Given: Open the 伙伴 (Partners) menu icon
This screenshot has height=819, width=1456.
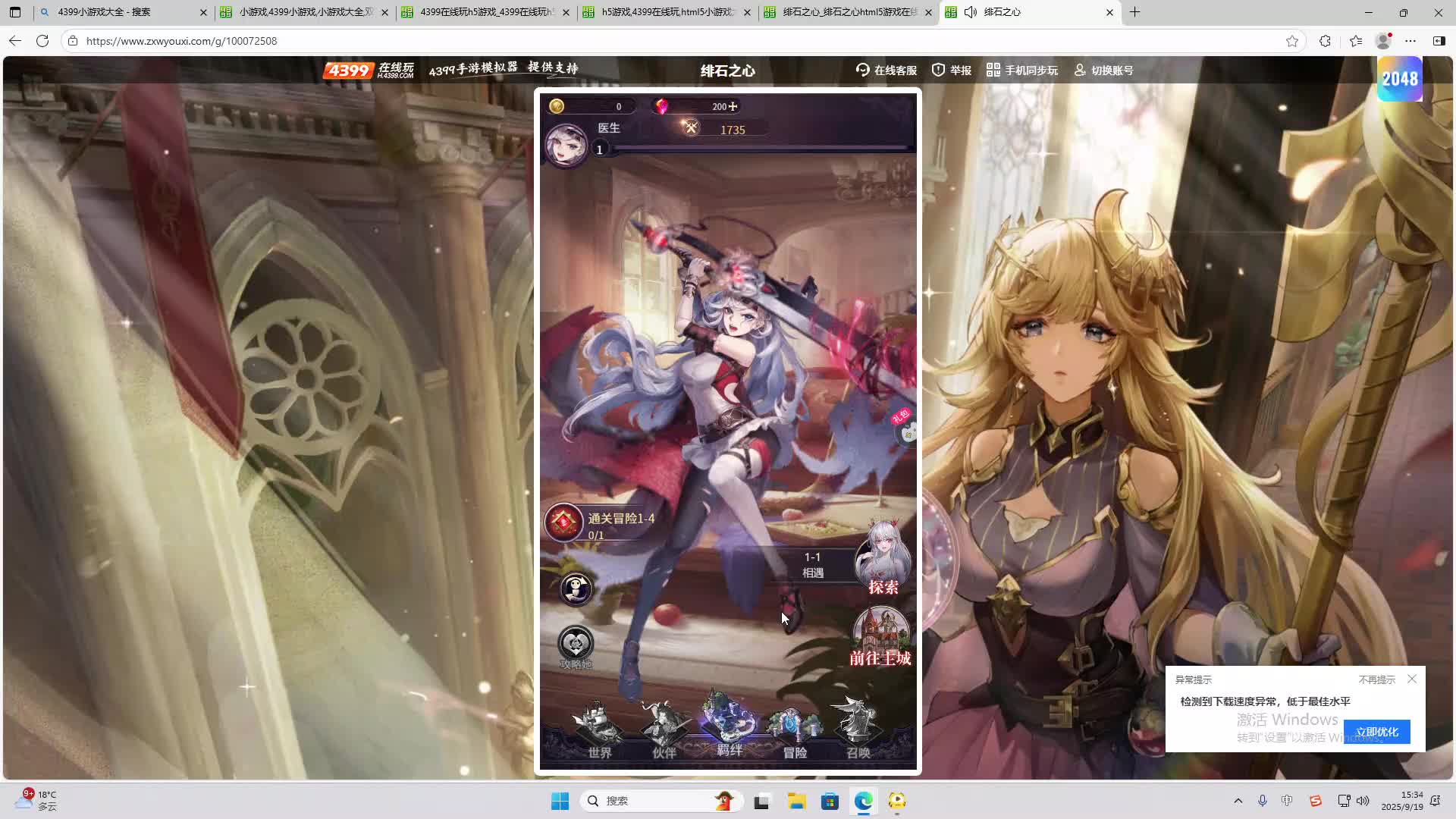Looking at the screenshot, I should (664, 730).
